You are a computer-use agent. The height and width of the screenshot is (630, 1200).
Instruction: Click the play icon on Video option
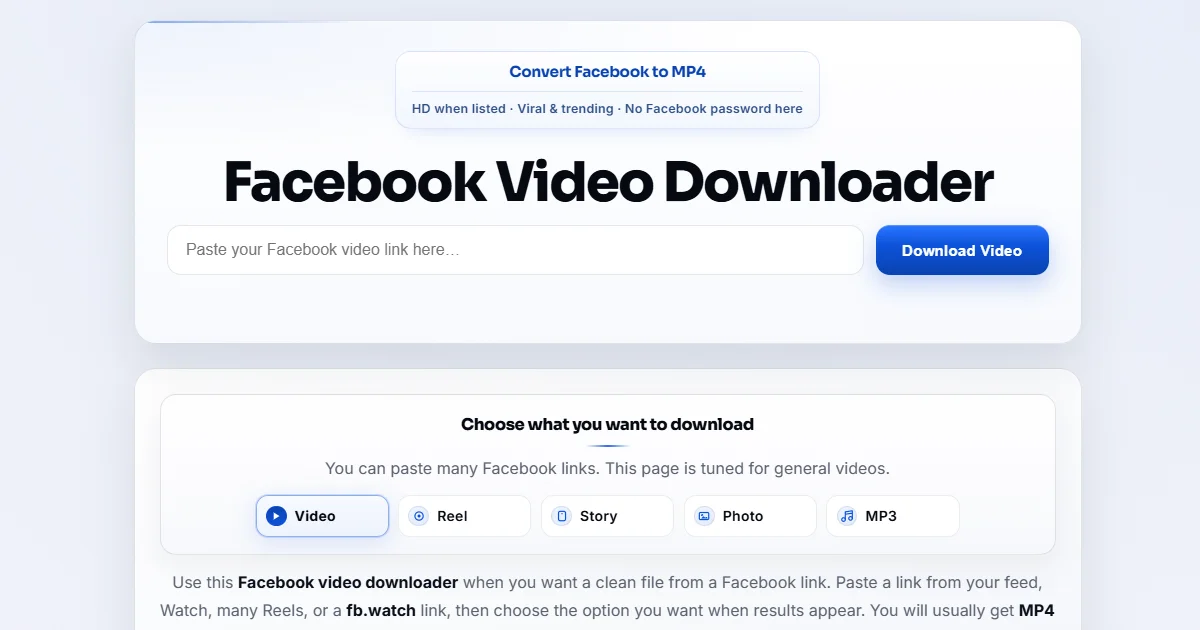(x=276, y=516)
